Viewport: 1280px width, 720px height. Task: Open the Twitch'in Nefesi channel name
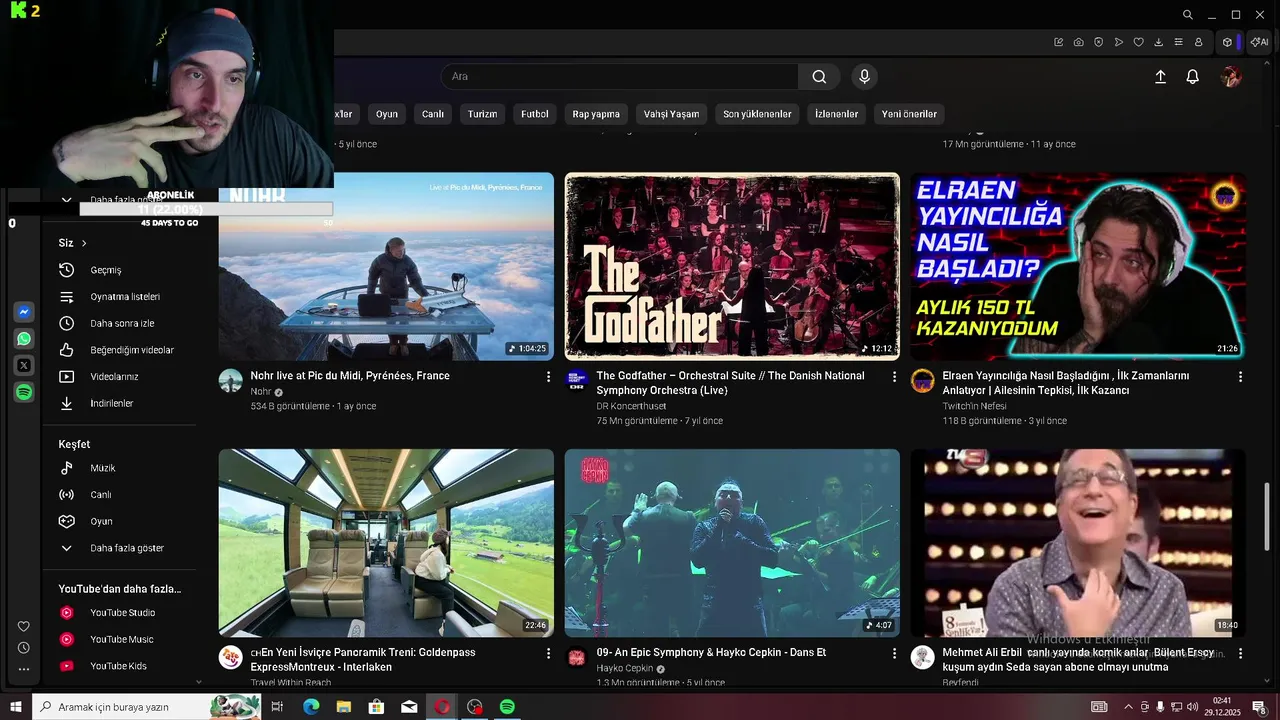pos(974,406)
